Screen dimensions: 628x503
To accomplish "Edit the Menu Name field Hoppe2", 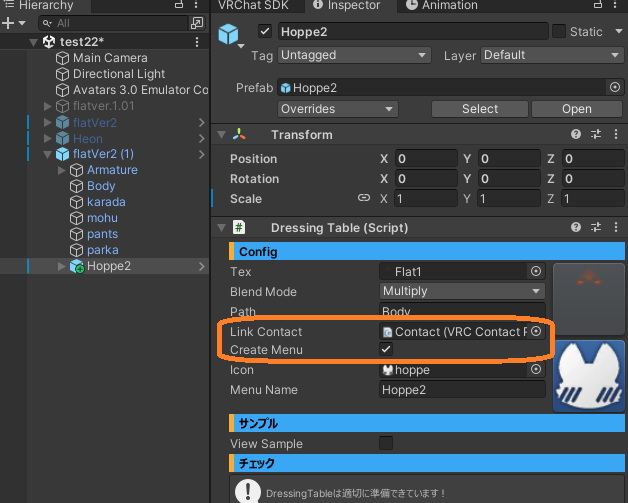I will click(x=462, y=390).
